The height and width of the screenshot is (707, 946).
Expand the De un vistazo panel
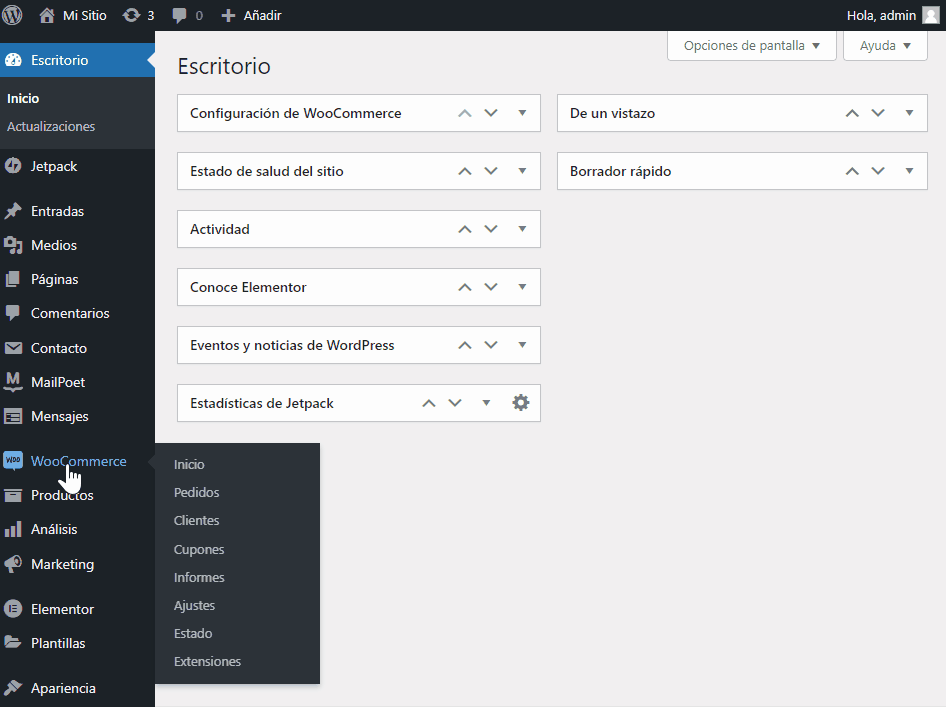[909, 113]
